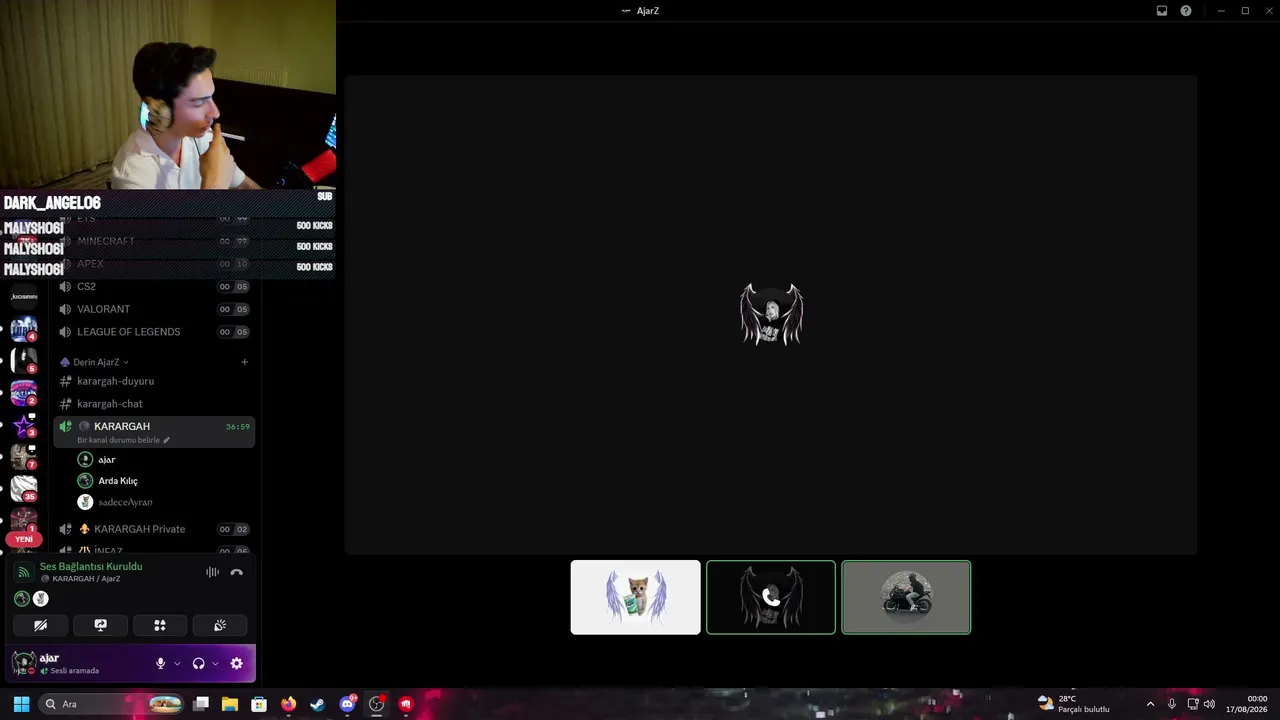Open Microsoft Store from taskbar
Viewport: 1280px width, 720px height.
coord(259,704)
